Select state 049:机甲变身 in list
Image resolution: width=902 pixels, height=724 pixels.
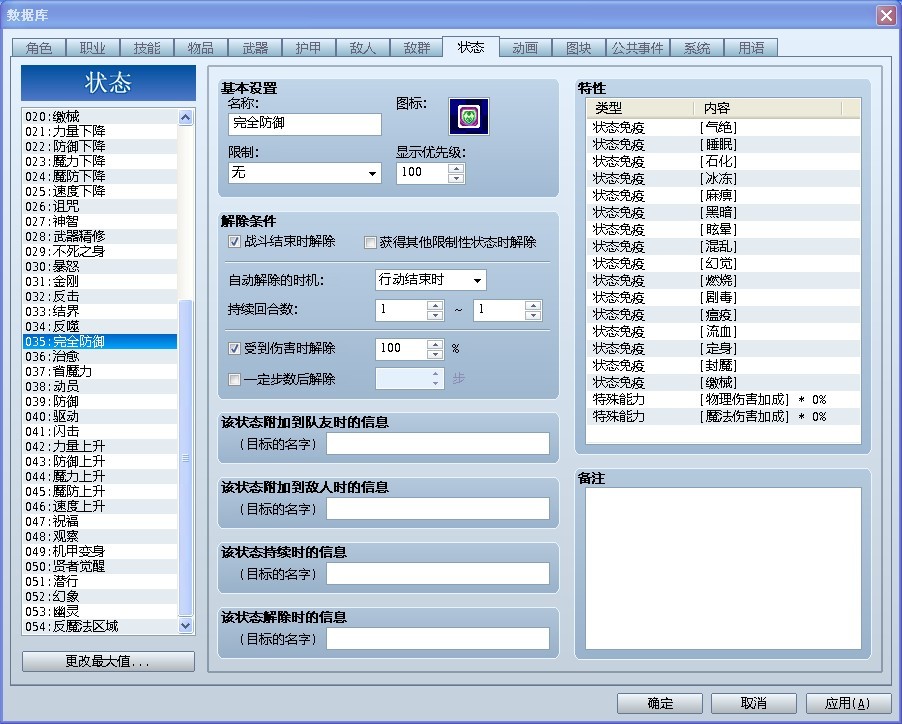coord(100,551)
